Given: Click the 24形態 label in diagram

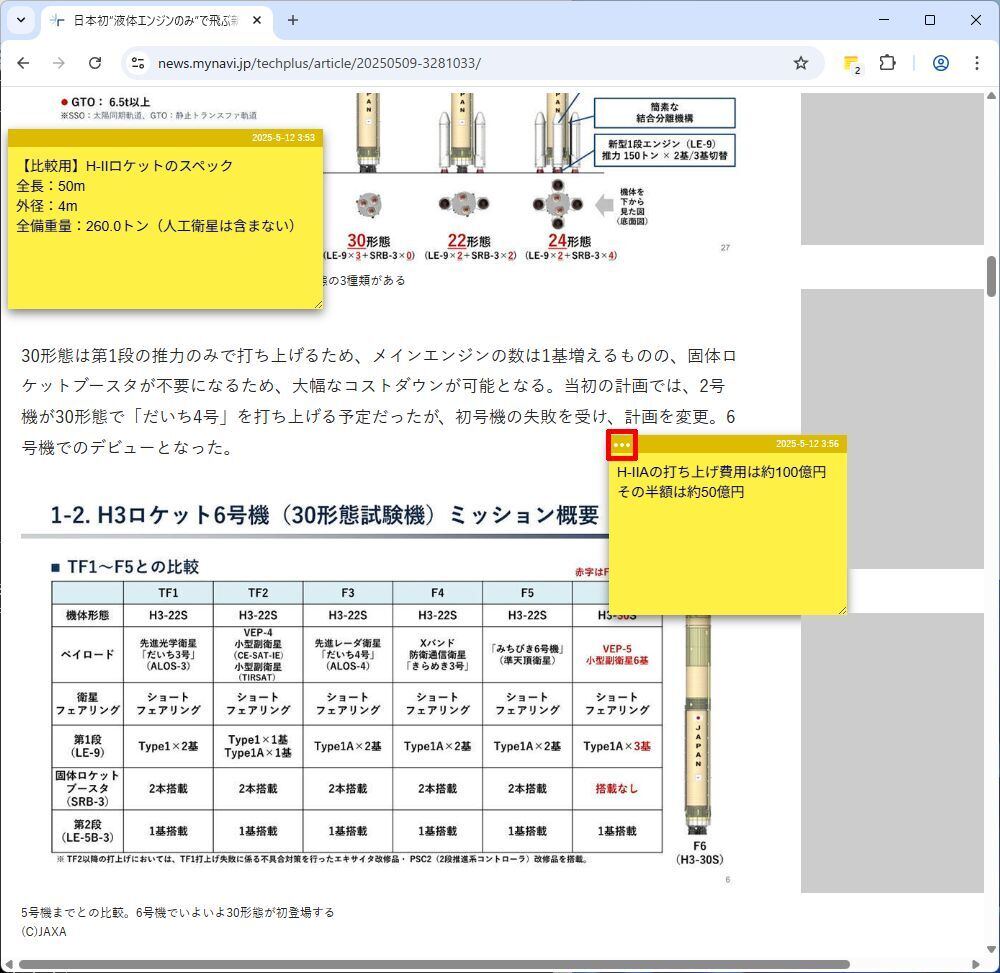Looking at the screenshot, I should pyautogui.click(x=570, y=241).
